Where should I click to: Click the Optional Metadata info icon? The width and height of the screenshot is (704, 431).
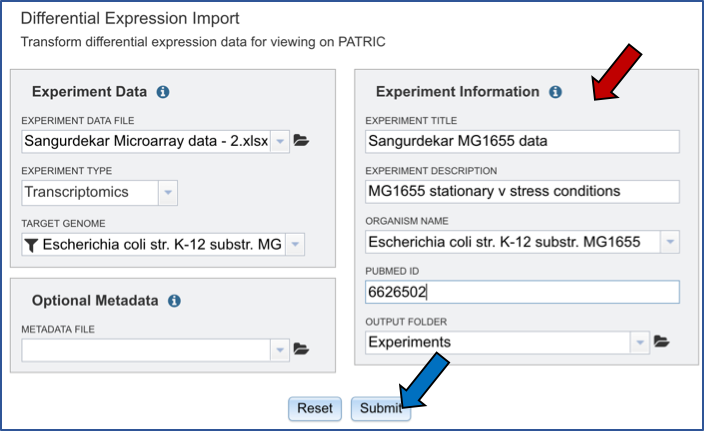(174, 300)
